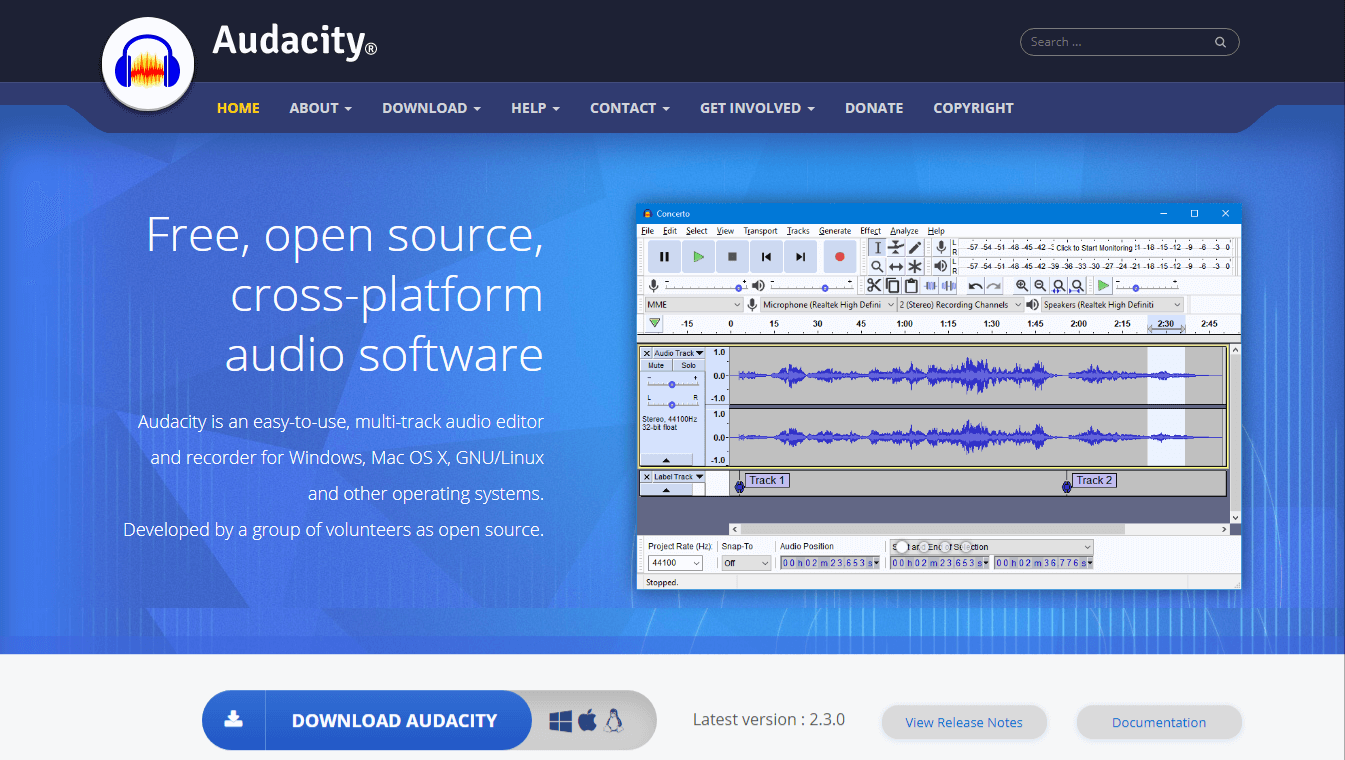Go to the DONATE page

[x=874, y=108]
